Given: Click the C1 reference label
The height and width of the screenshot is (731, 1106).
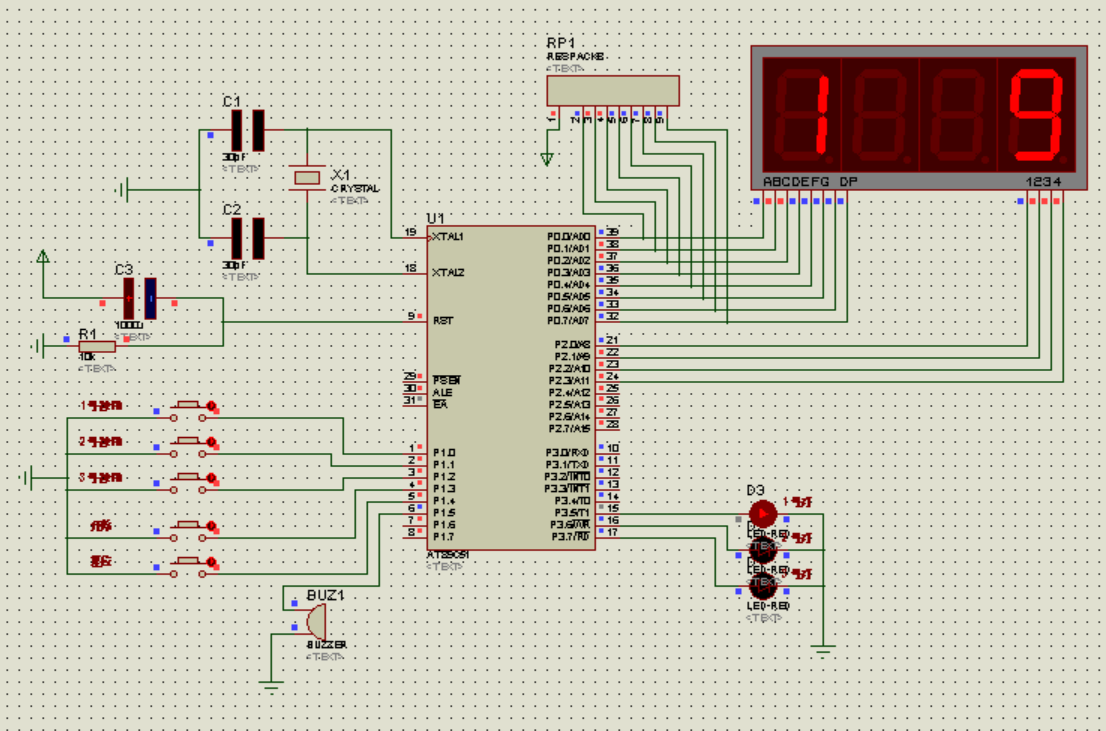Looking at the screenshot, I should point(231,102).
